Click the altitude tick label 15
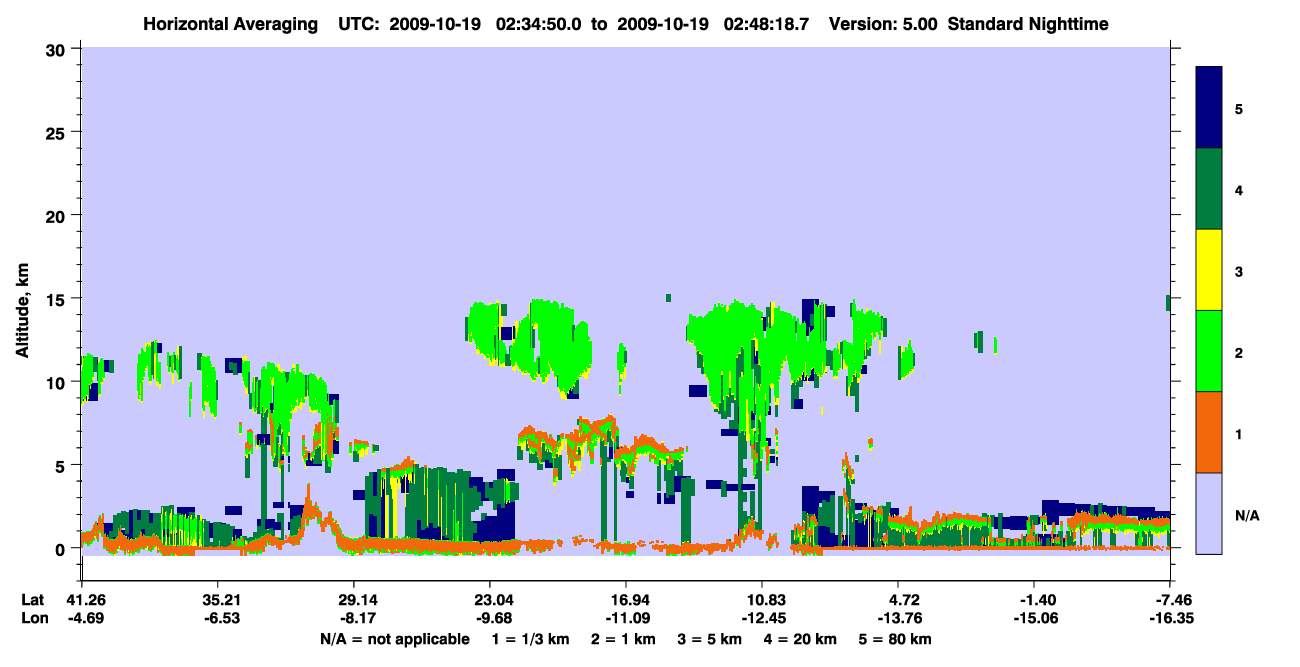Image resolution: width=1300 pixels, height=667 pixels. pyautogui.click(x=58, y=299)
